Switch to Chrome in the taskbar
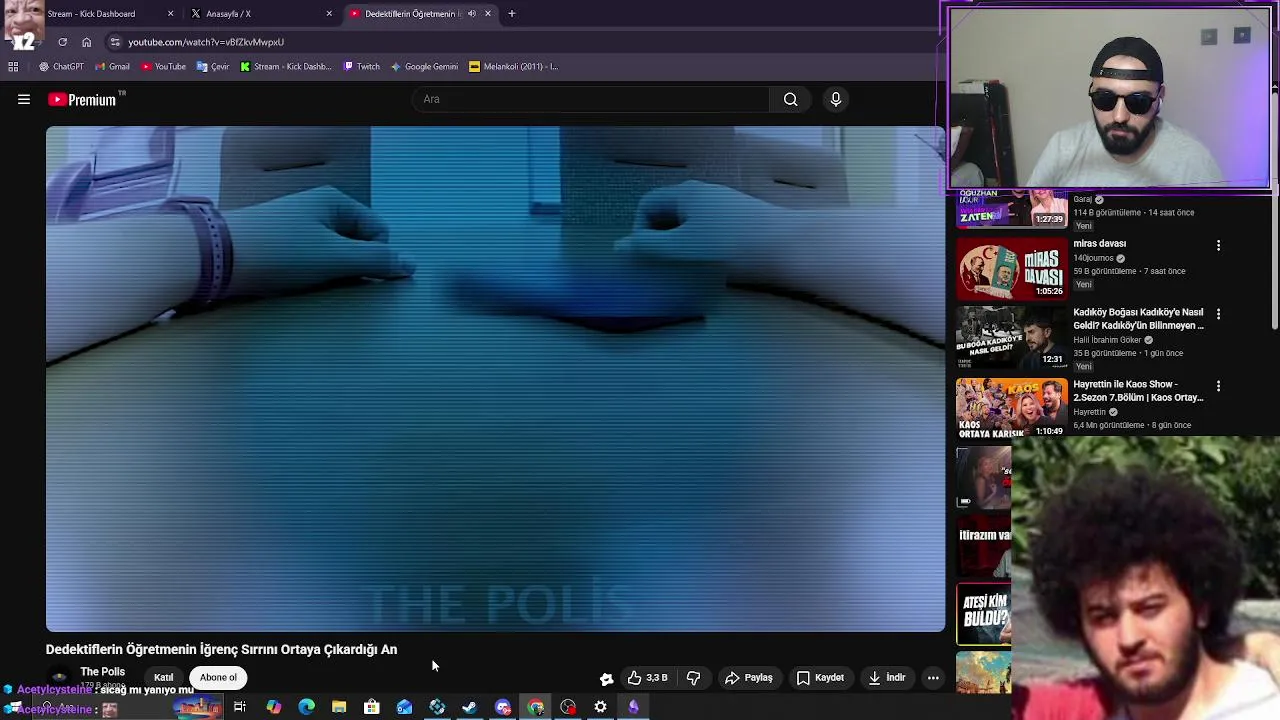This screenshot has width=1280, height=720. 536,707
